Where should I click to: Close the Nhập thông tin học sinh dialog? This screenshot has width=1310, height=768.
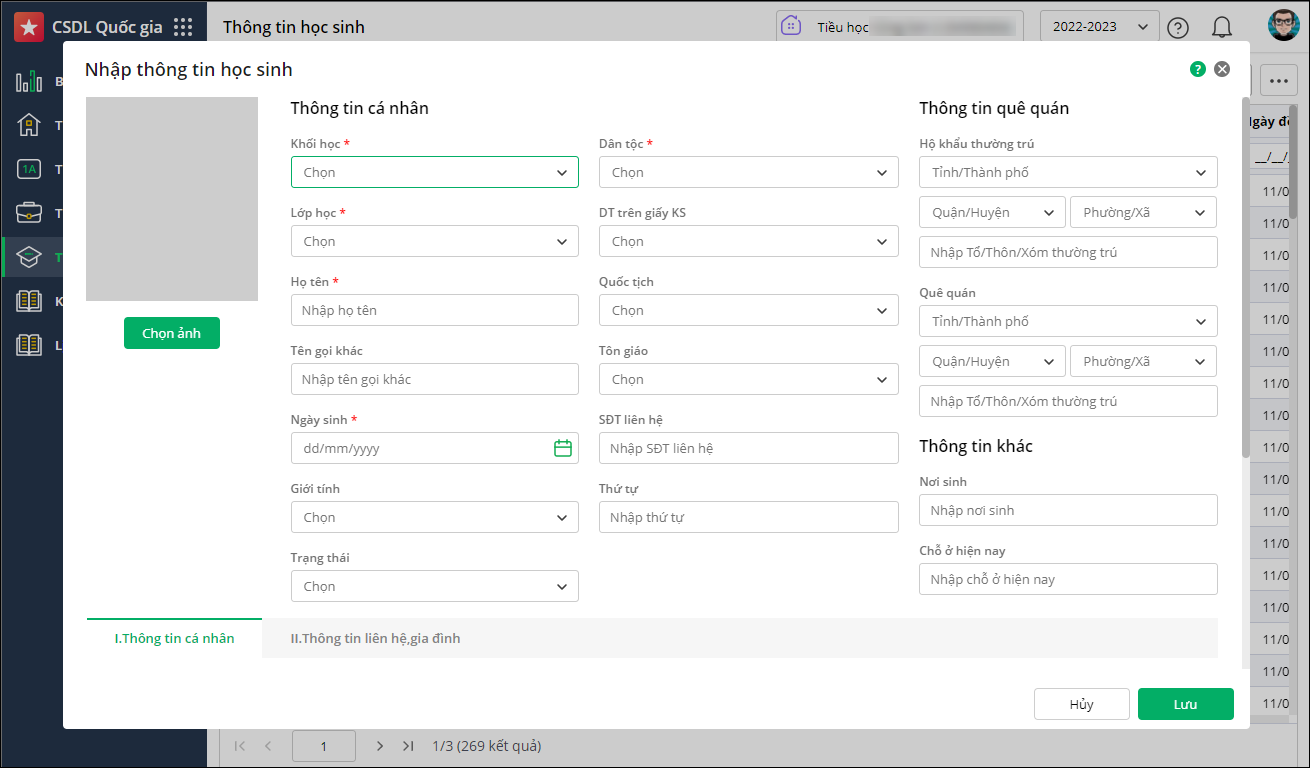pos(1222,69)
